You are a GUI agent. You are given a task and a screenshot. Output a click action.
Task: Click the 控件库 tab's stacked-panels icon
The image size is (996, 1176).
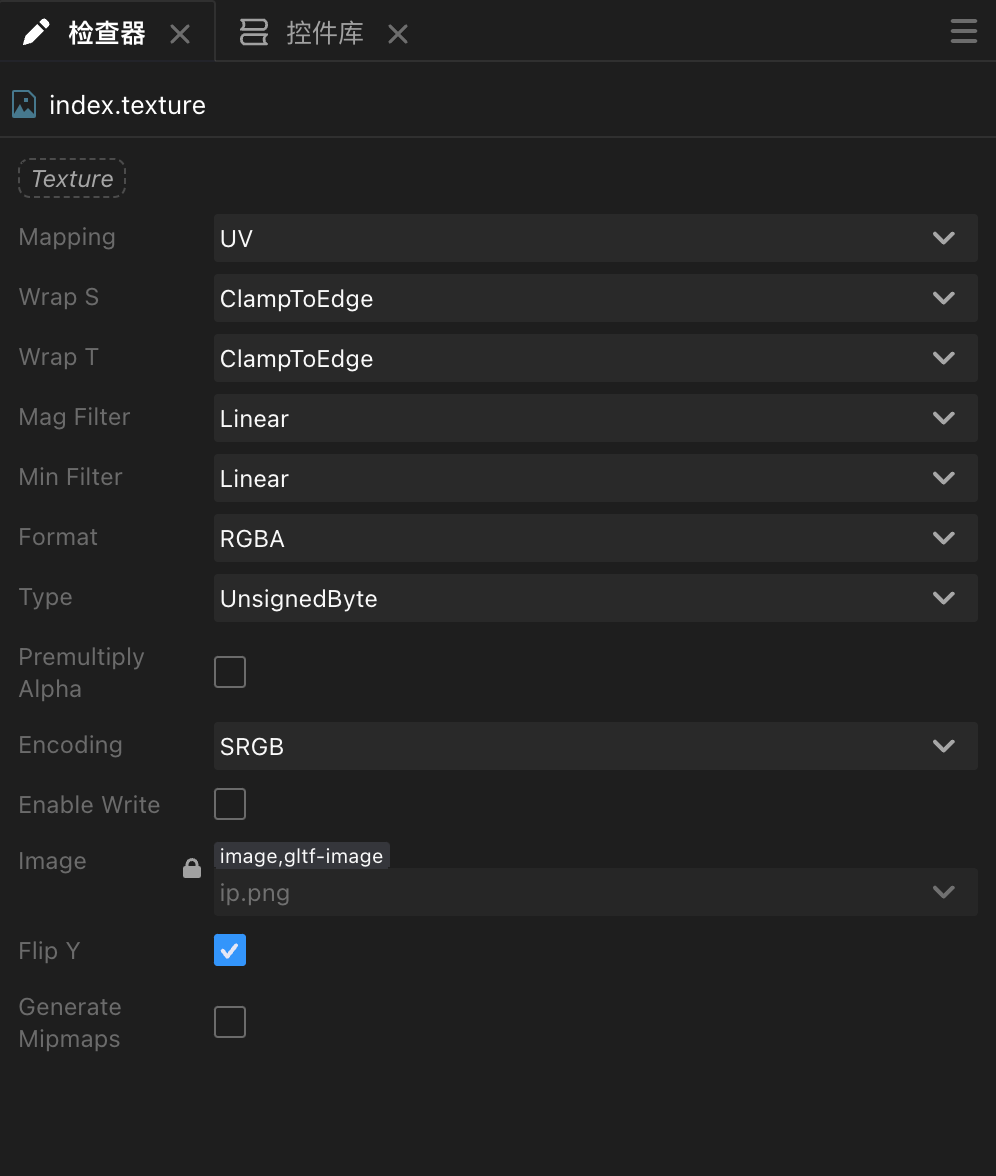254,32
